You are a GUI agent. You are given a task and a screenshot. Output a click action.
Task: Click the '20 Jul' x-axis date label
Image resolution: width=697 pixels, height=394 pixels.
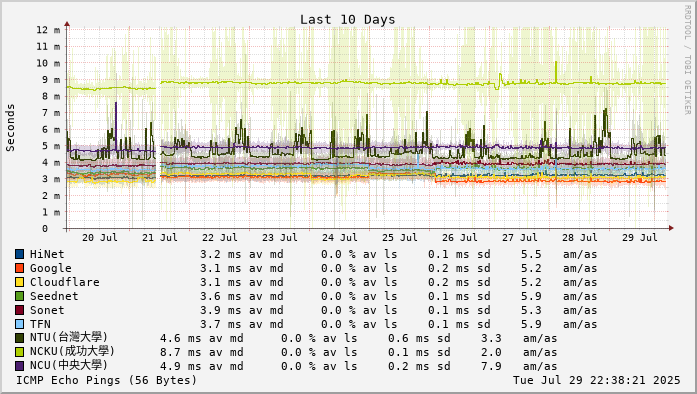(x=100, y=237)
